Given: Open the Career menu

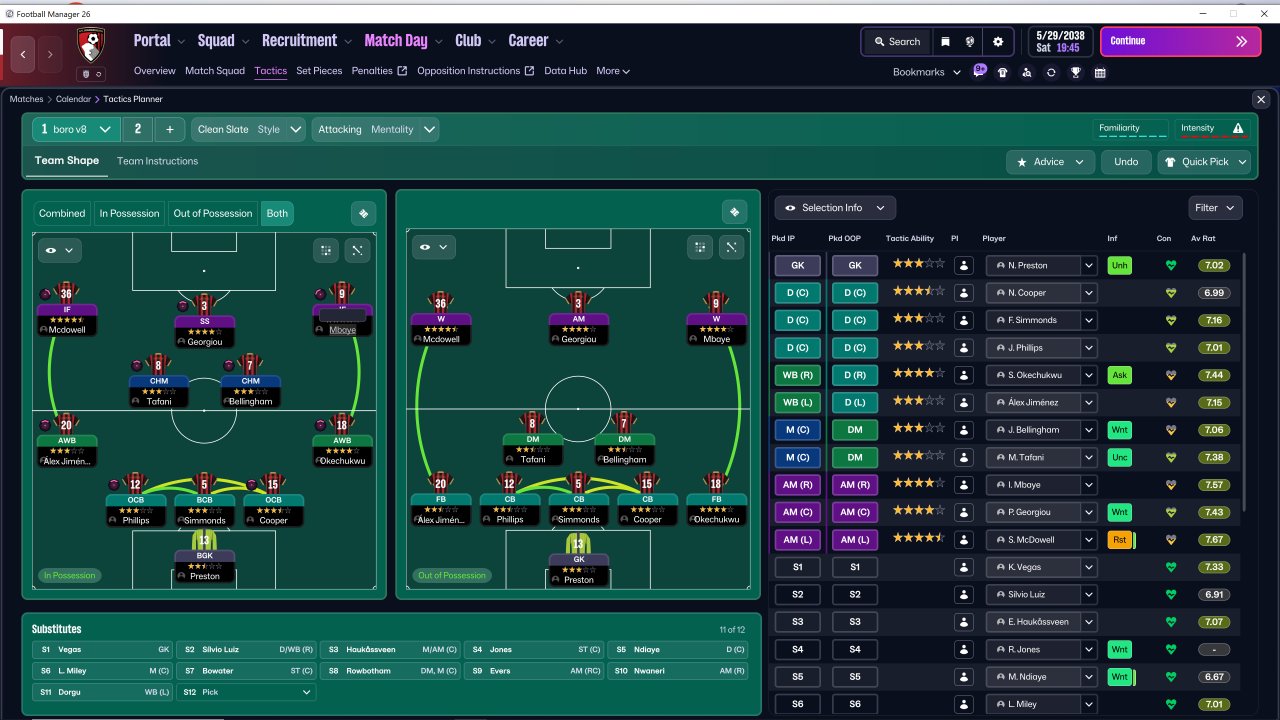Looking at the screenshot, I should (536, 41).
